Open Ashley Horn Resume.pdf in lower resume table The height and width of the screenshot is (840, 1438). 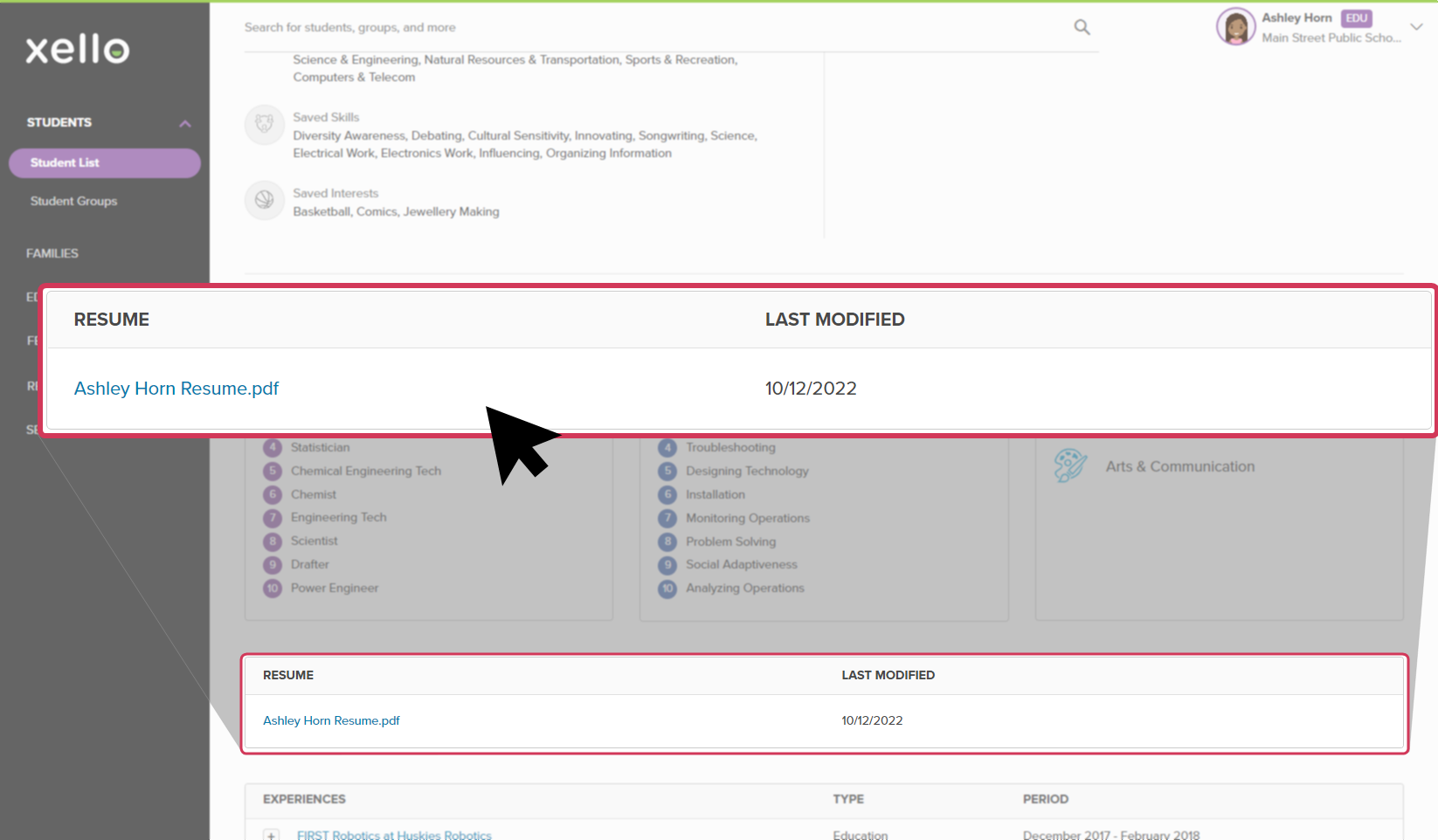[x=331, y=721]
